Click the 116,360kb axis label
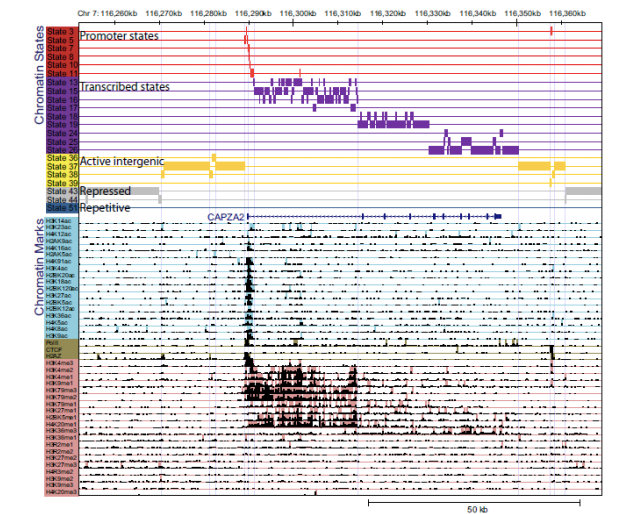This screenshot has width=627, height=514. (x=567, y=13)
